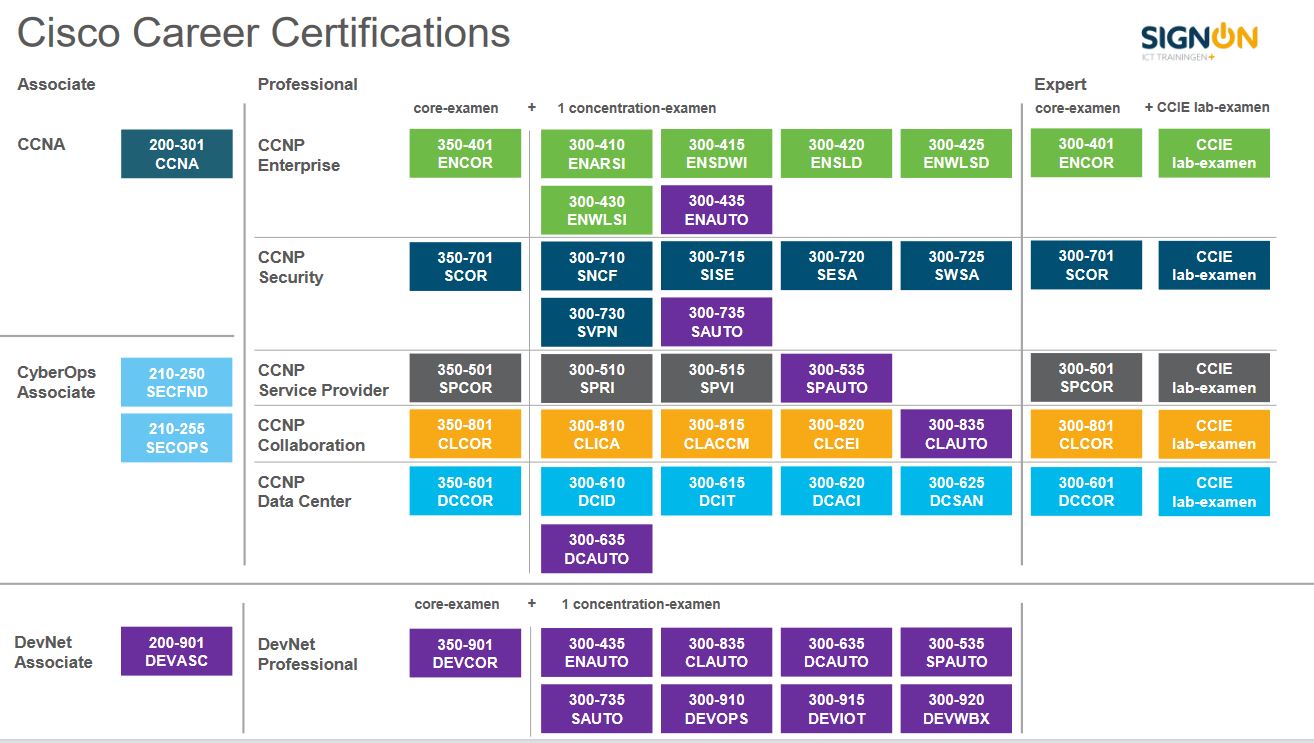Open the 300-410 ENARSI exam box
The image size is (1314, 743).
pyautogui.click(x=596, y=152)
